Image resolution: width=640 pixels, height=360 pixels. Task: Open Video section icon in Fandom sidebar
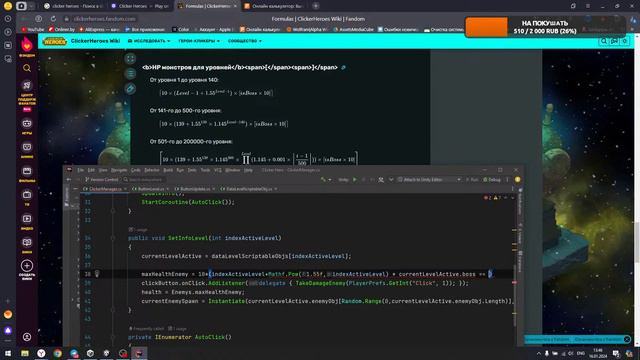tap(27, 218)
